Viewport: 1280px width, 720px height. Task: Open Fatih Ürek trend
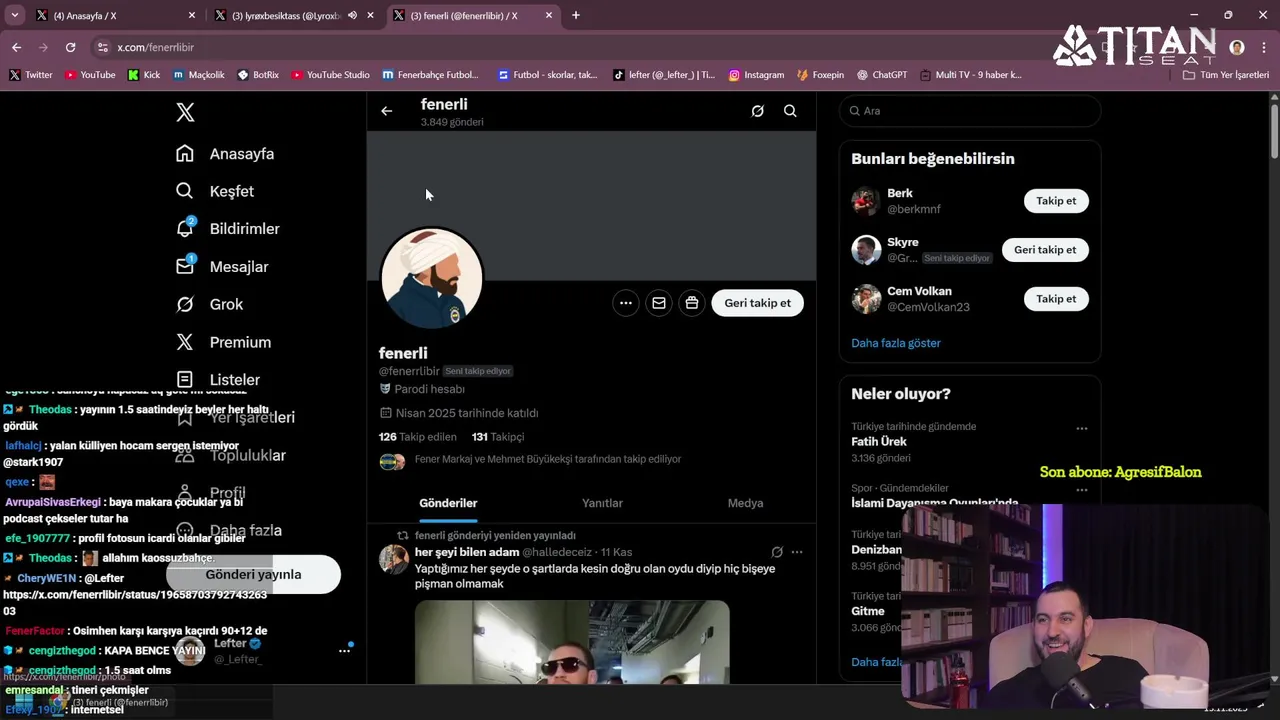point(879,442)
